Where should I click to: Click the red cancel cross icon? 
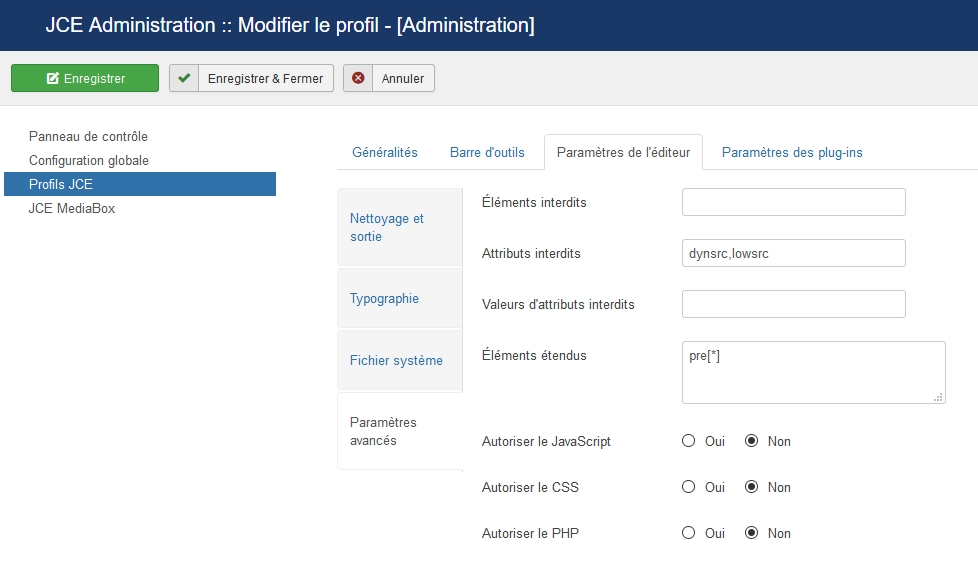pyautogui.click(x=358, y=78)
